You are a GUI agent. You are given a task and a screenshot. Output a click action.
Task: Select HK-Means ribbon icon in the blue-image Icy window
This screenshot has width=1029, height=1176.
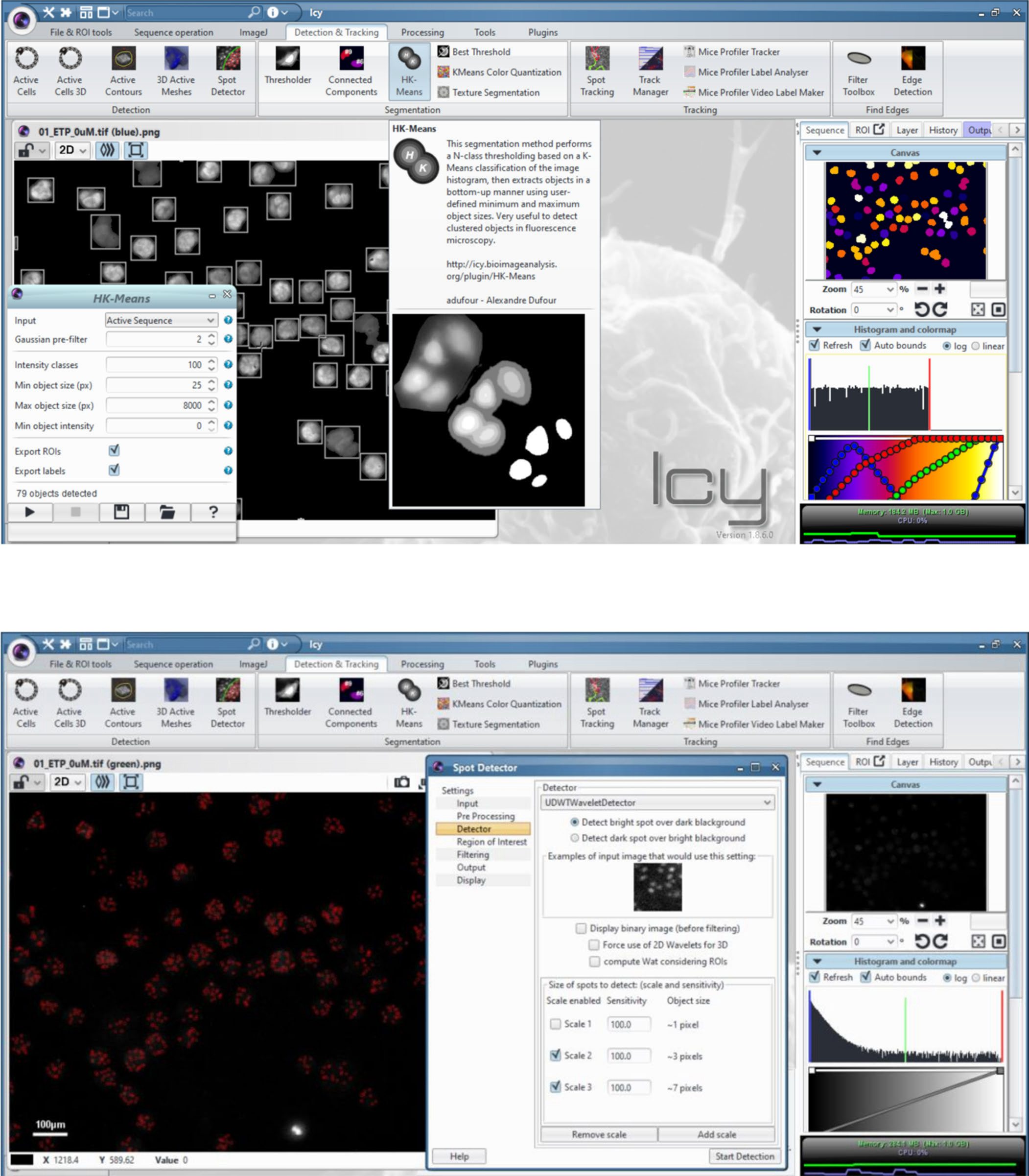pyautogui.click(x=409, y=72)
